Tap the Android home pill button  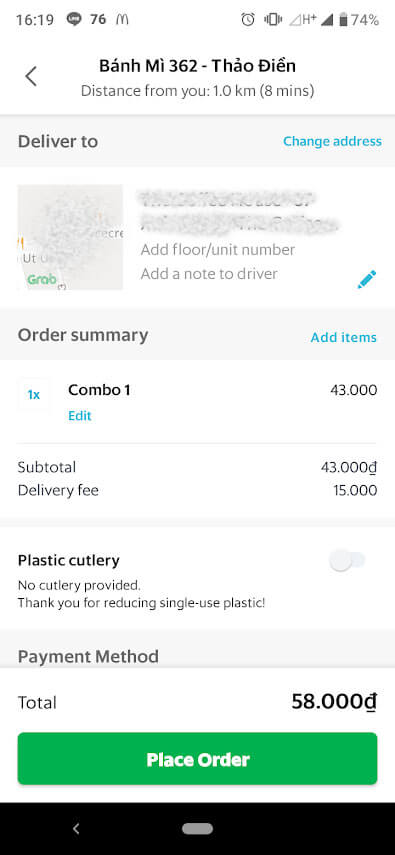[x=198, y=829]
